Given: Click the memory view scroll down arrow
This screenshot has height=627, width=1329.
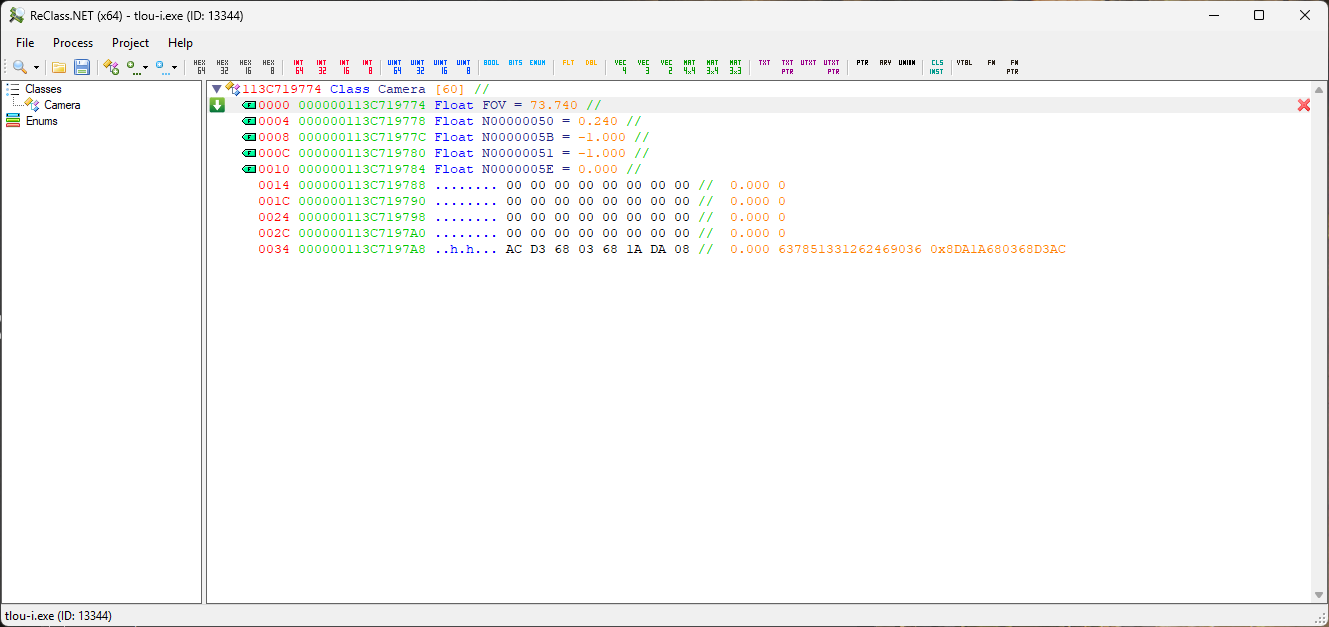Looking at the screenshot, I should tap(1318, 595).
